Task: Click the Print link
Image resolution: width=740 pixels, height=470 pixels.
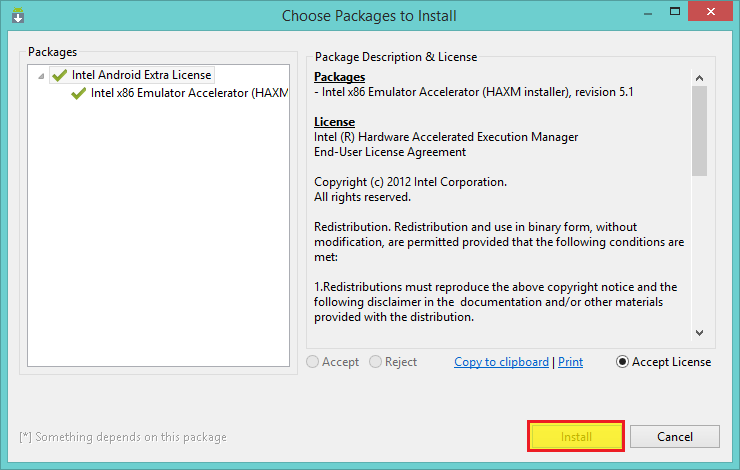Action: [570, 362]
